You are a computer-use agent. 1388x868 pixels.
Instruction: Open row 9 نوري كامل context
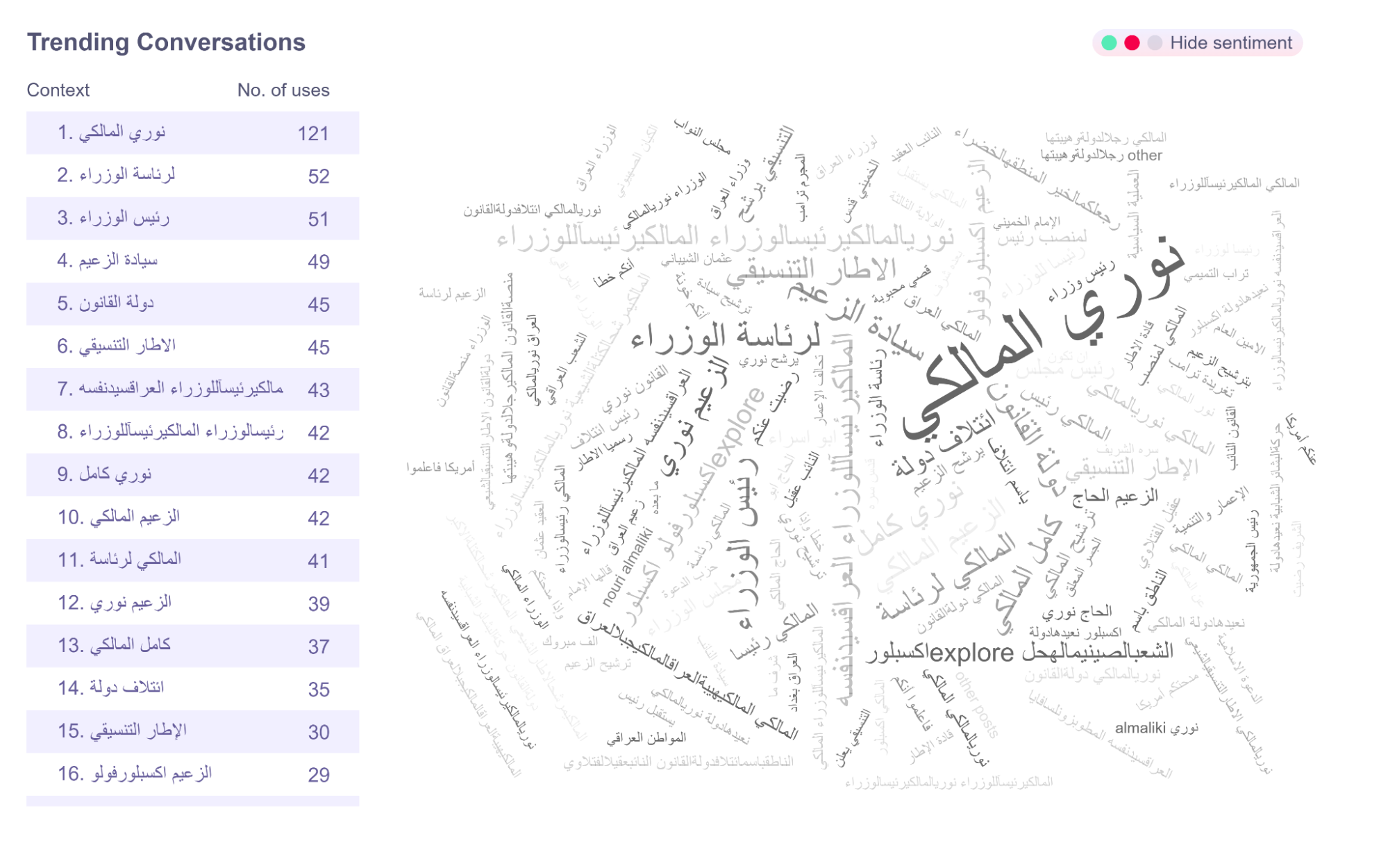(x=192, y=475)
